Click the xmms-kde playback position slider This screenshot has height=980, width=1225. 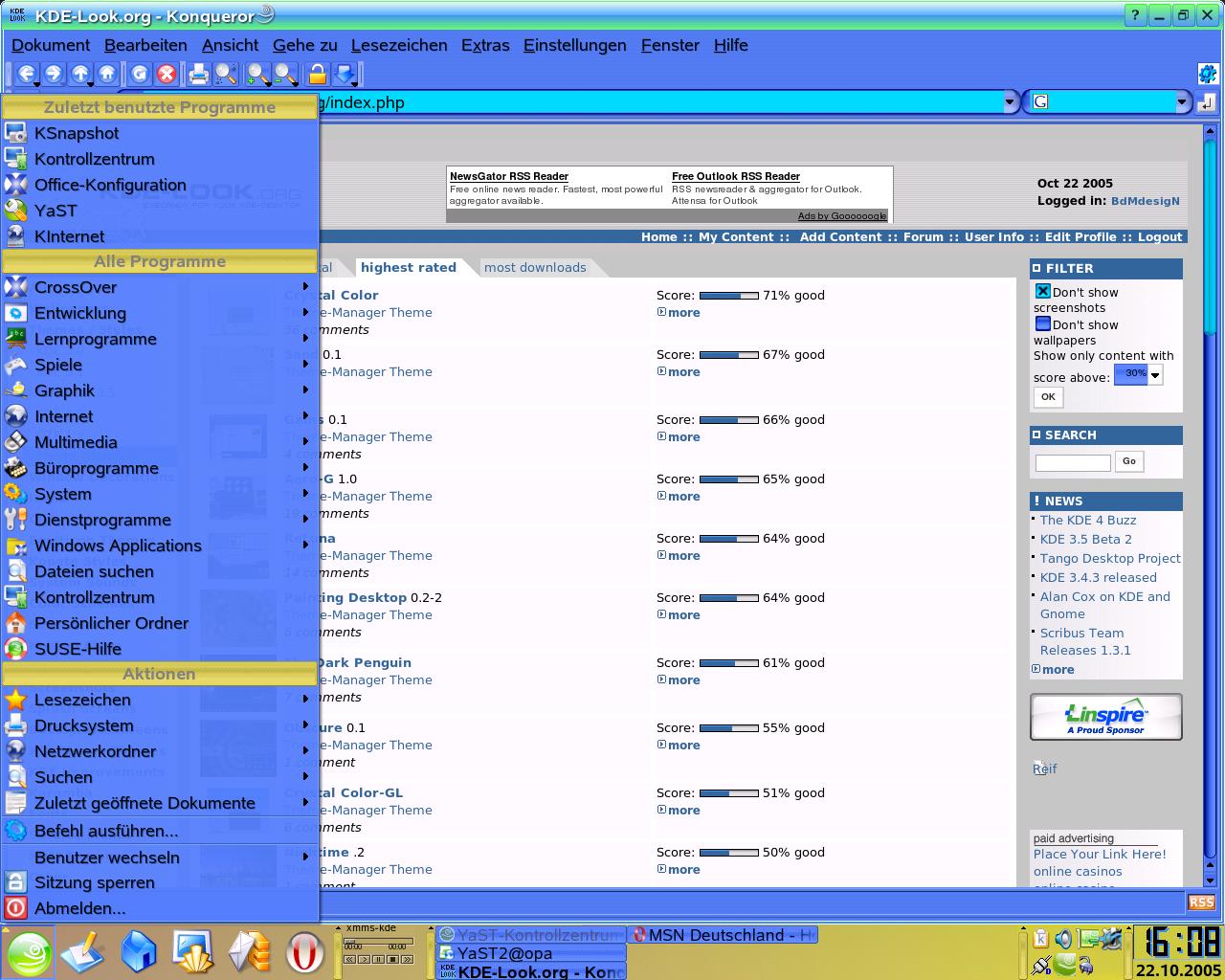click(378, 944)
